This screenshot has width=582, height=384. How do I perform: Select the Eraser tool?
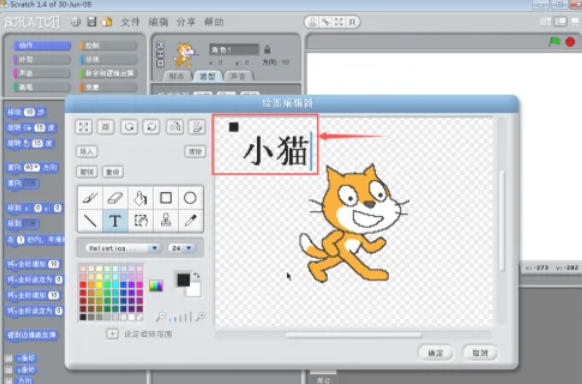point(115,198)
